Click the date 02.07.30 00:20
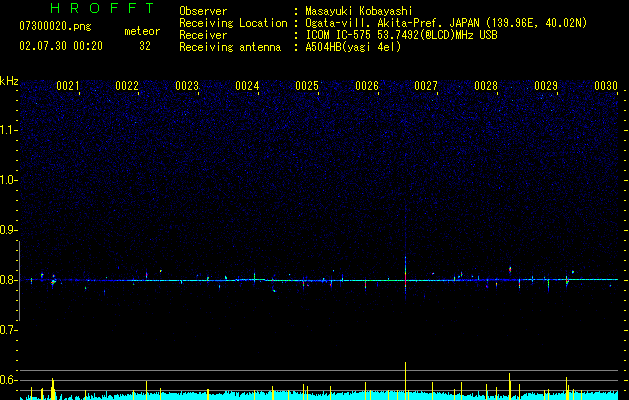The image size is (629, 400). pos(61,46)
